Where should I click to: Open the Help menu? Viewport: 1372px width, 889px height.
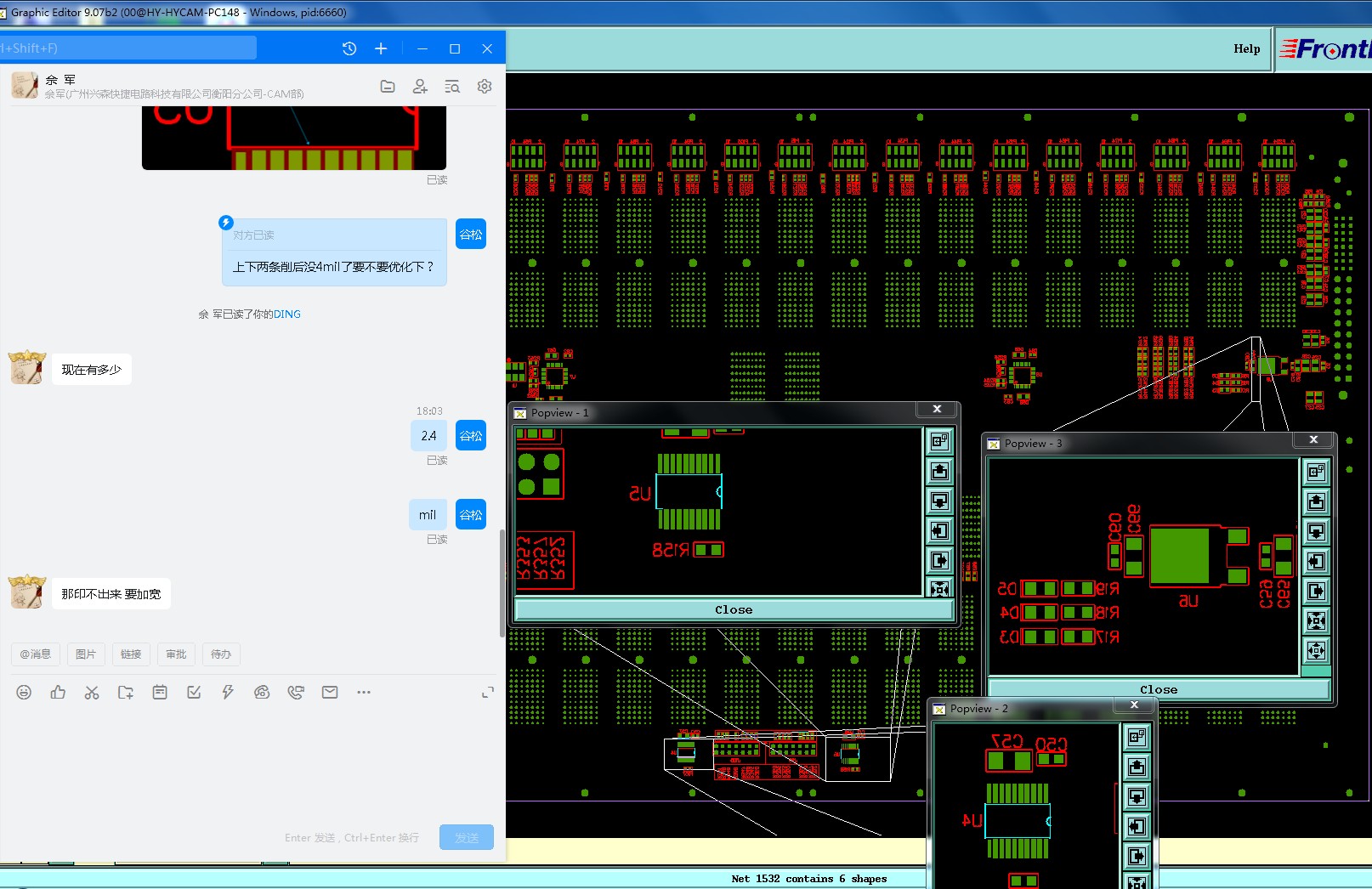coord(1246,49)
